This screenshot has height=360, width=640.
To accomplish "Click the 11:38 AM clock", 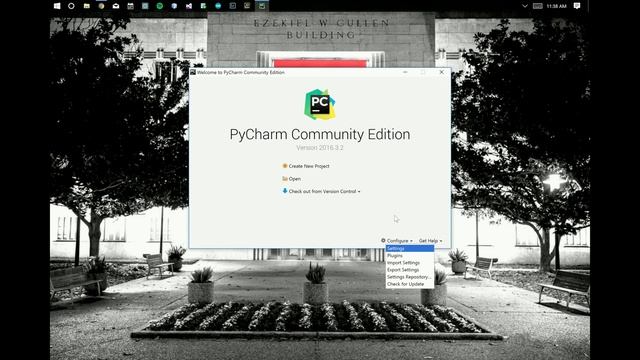I will [x=556, y=6].
